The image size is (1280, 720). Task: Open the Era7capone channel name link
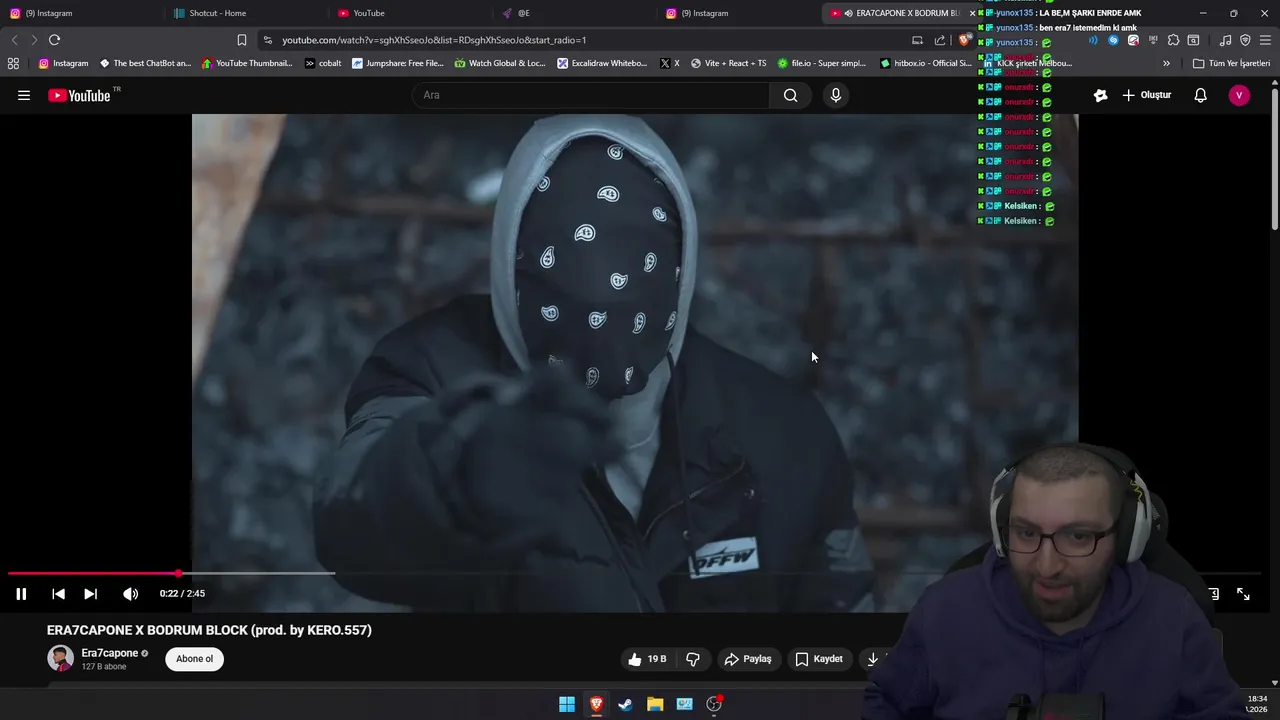coord(110,653)
